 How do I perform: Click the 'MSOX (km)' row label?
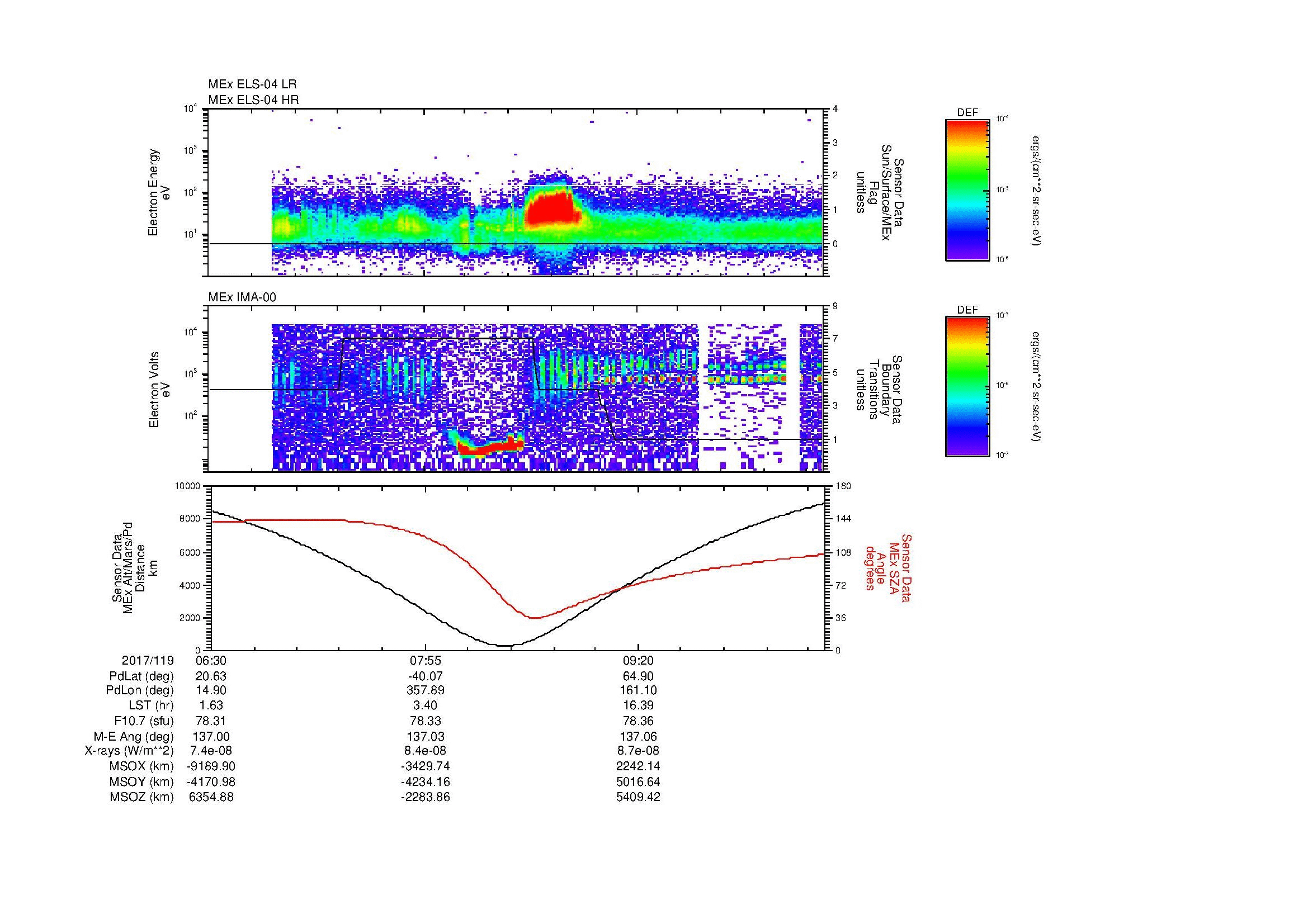(x=142, y=766)
